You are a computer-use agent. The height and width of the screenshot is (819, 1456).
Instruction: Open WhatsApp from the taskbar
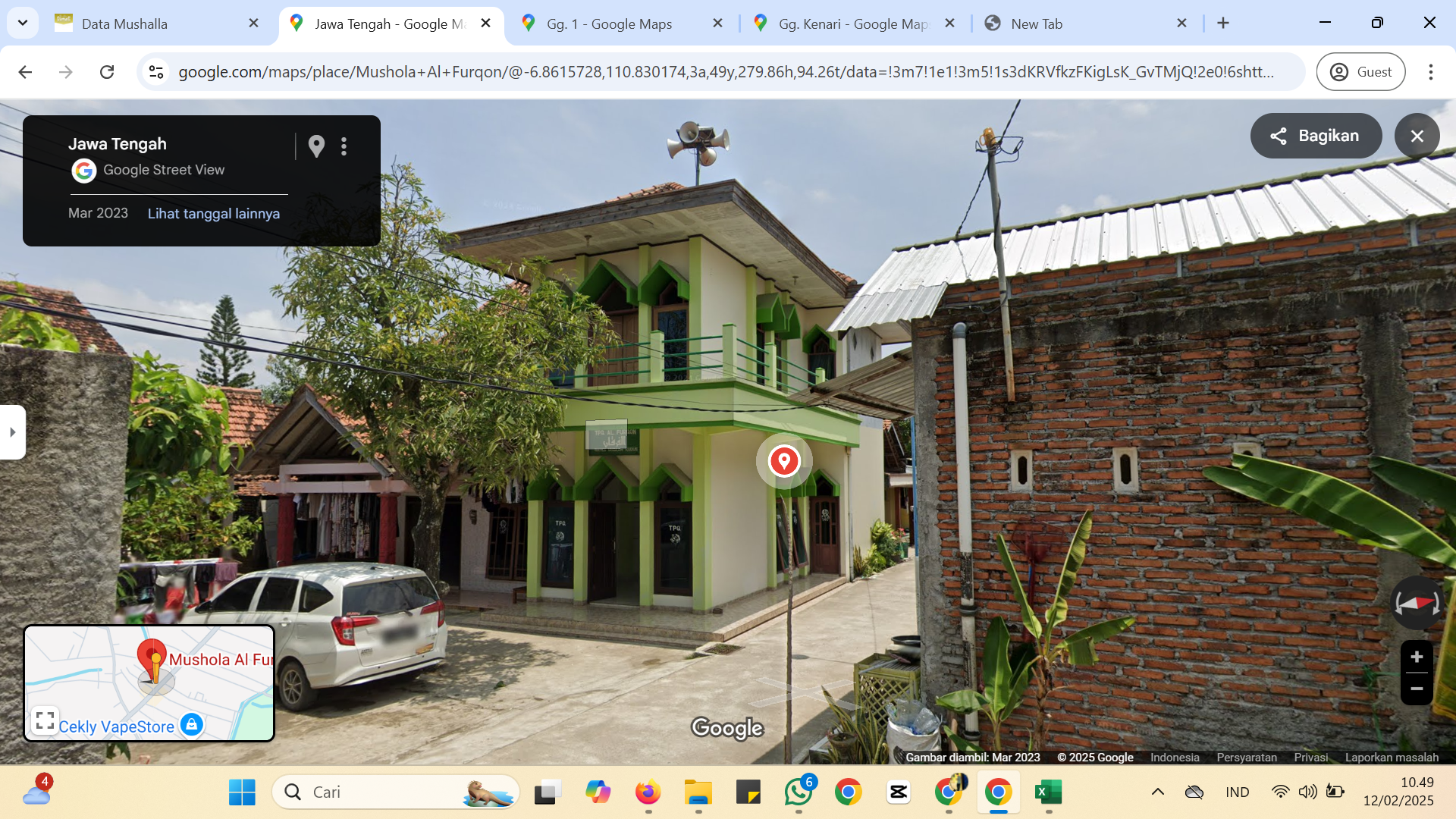pos(799,792)
